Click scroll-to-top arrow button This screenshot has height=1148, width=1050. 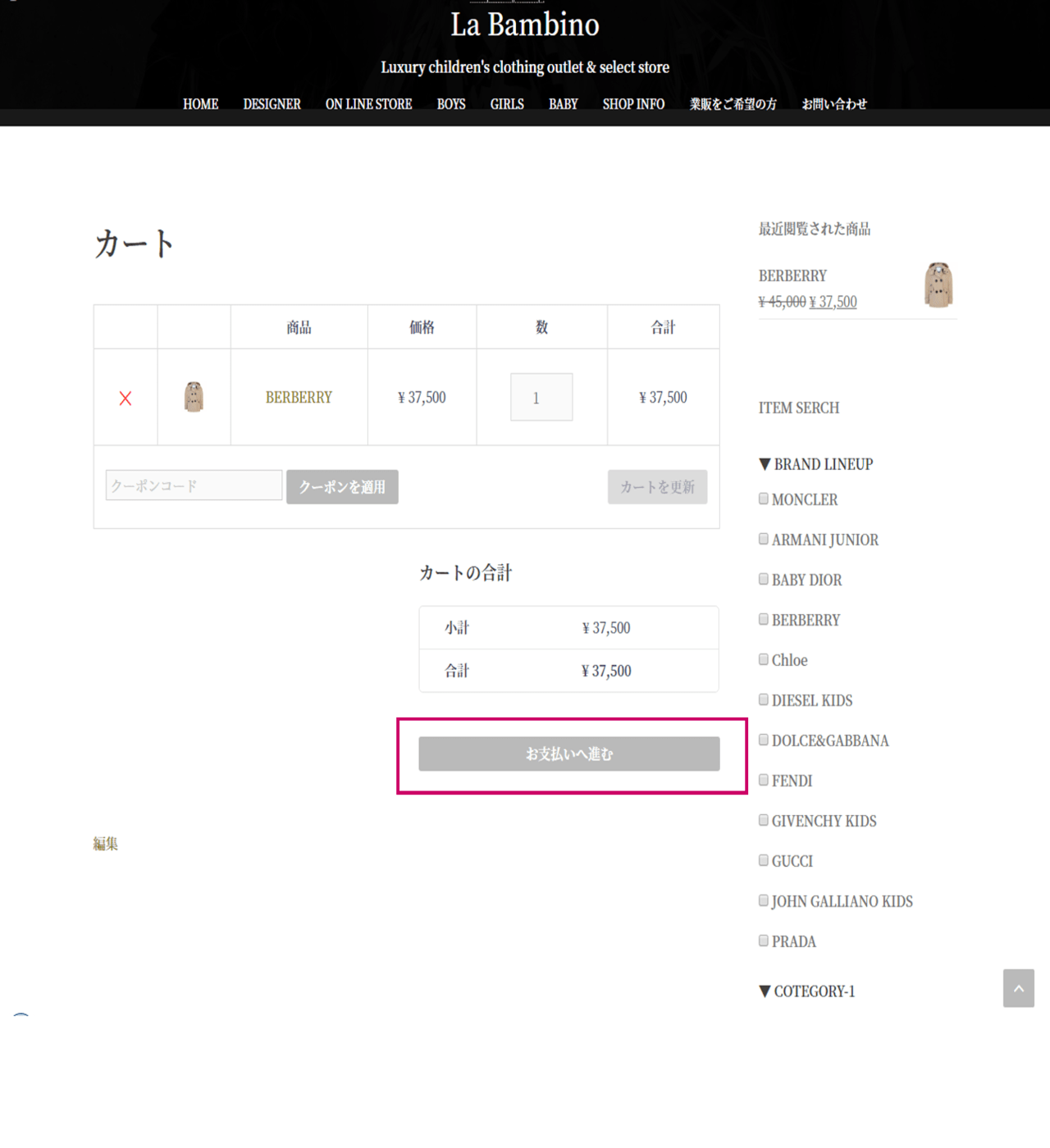click(1018, 988)
